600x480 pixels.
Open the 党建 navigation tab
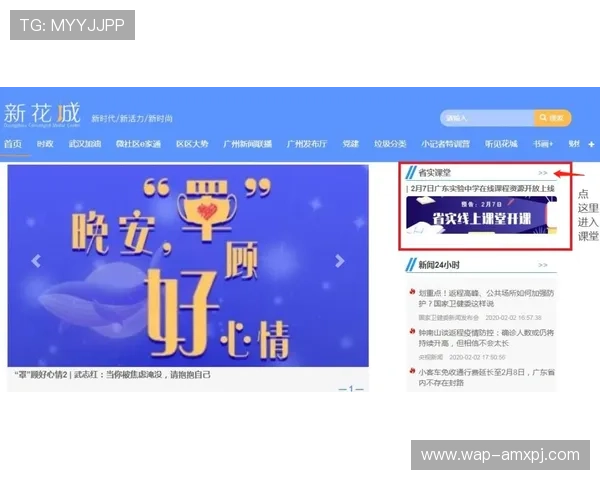pyautogui.click(x=351, y=144)
